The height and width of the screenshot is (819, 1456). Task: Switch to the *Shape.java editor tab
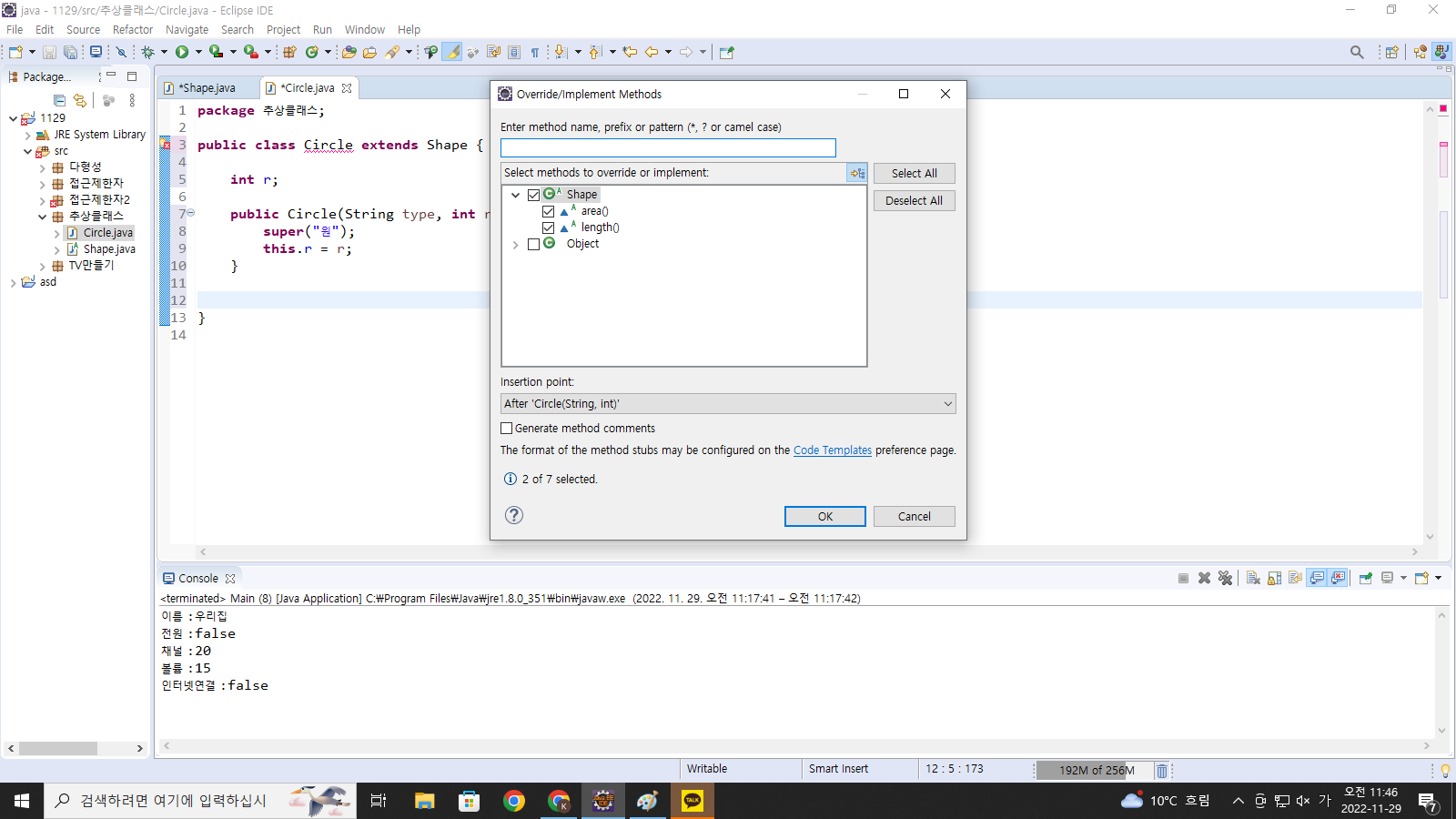click(207, 88)
